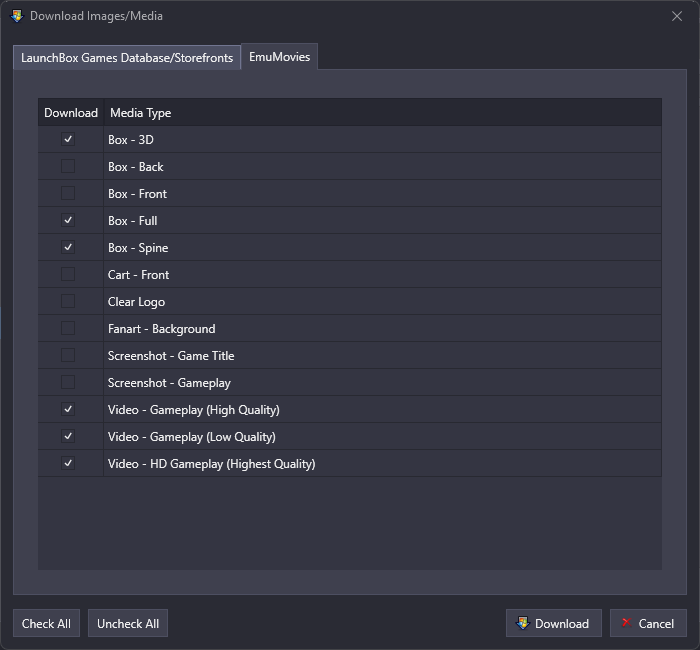Switch to LaunchBox Games Database/Storefronts tab
This screenshot has height=650, width=700.
[x=127, y=58]
